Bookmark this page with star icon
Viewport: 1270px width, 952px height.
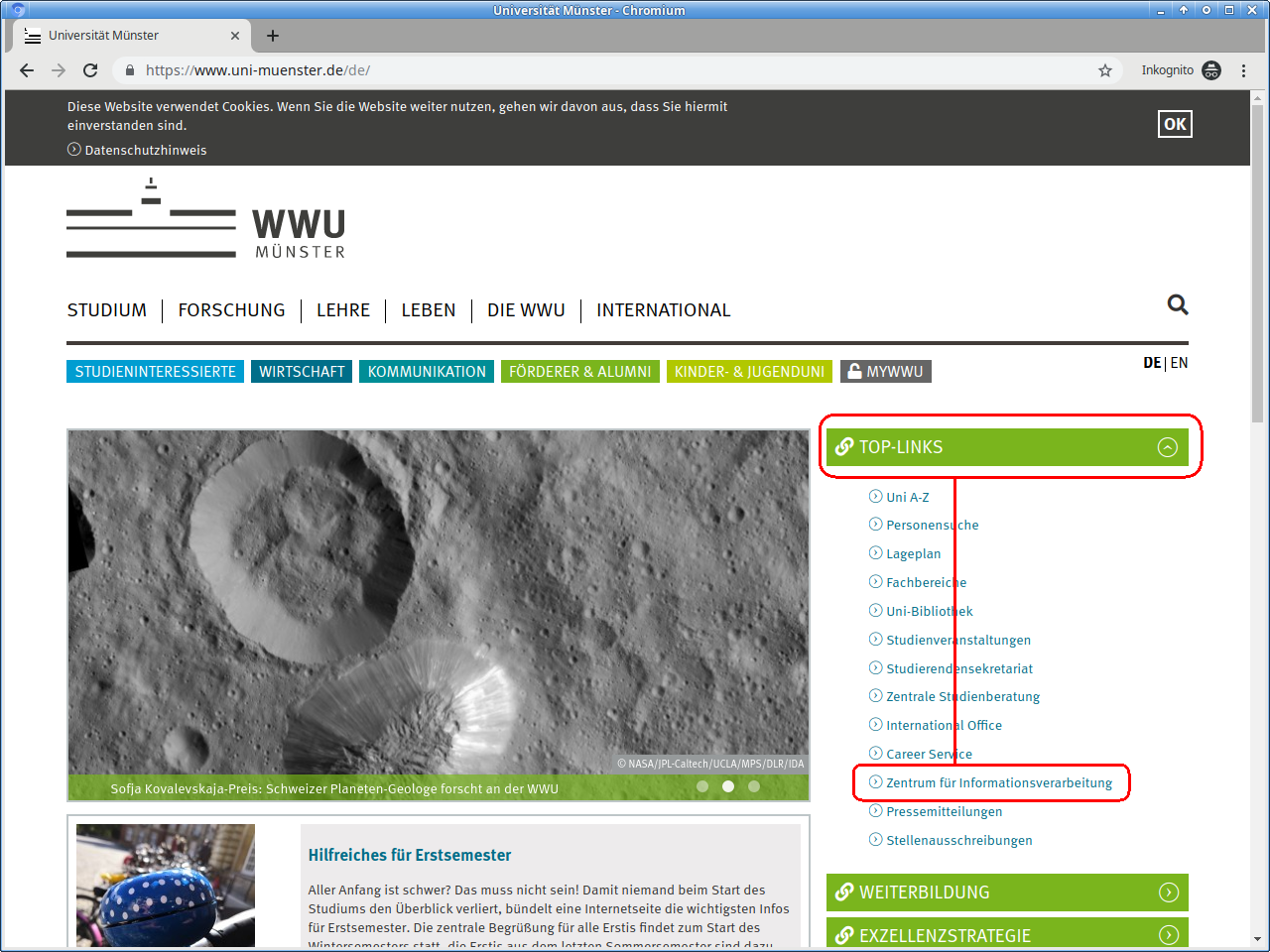click(1105, 70)
